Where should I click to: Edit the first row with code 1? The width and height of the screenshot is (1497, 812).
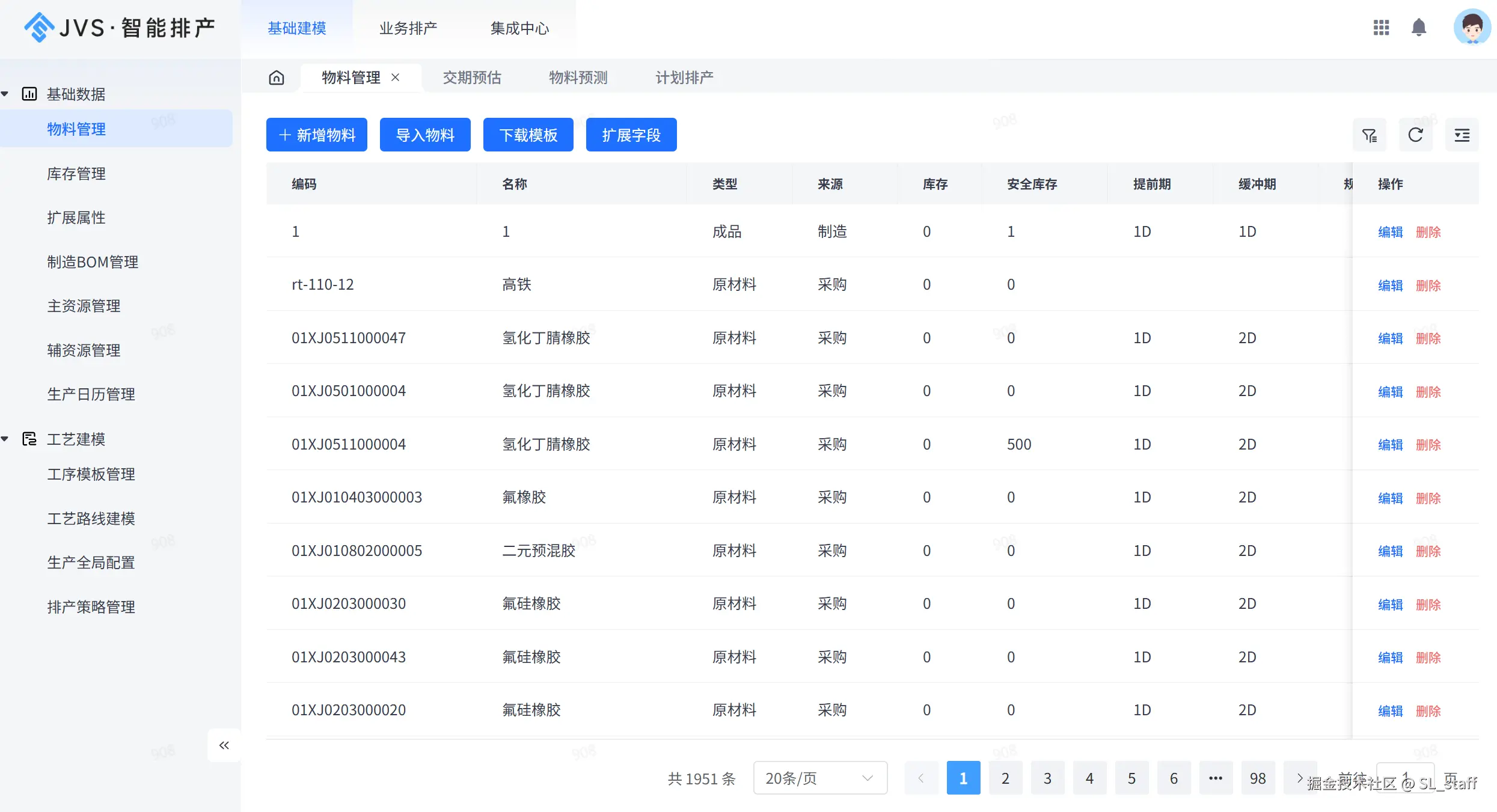point(1390,232)
